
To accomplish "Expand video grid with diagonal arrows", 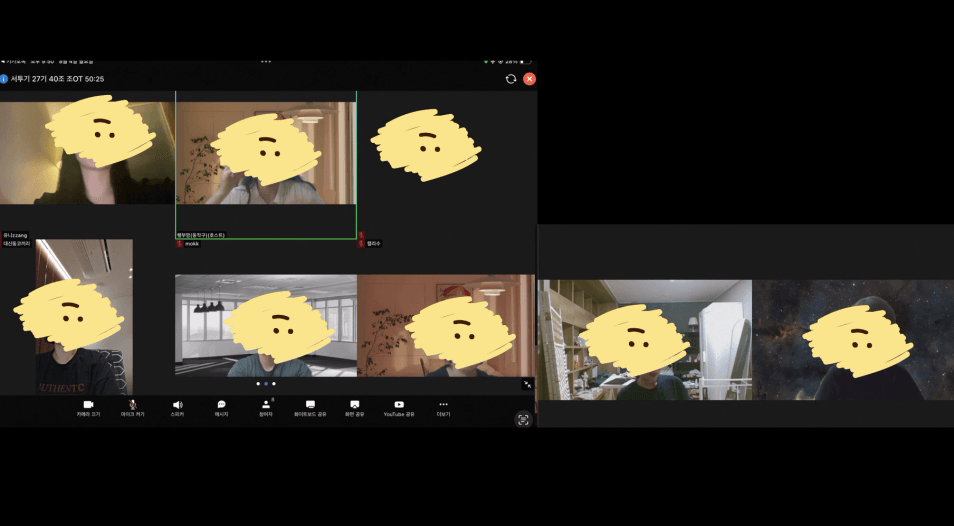I will (x=527, y=384).
